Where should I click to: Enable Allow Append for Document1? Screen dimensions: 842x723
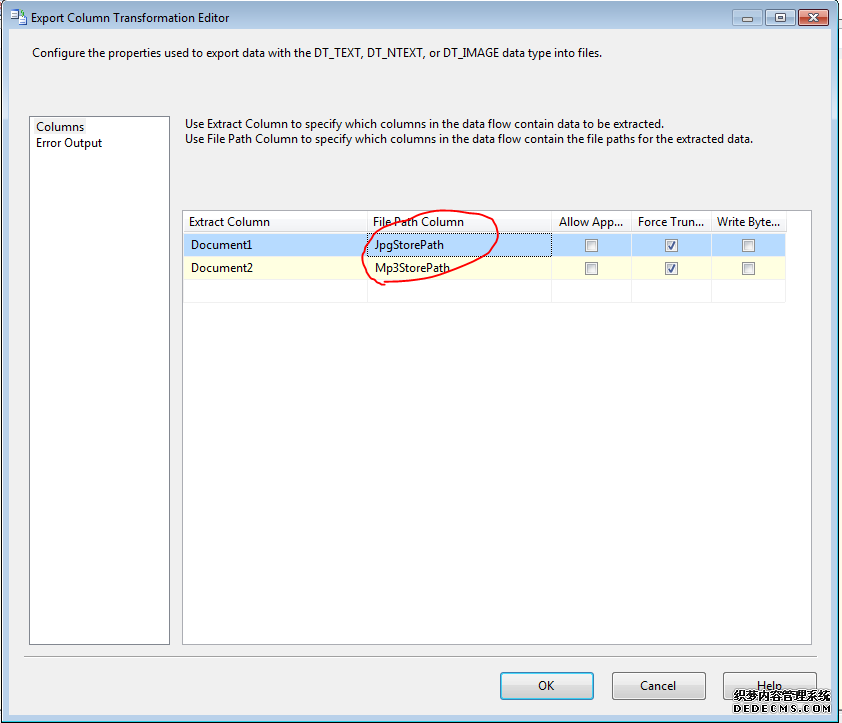tap(592, 246)
